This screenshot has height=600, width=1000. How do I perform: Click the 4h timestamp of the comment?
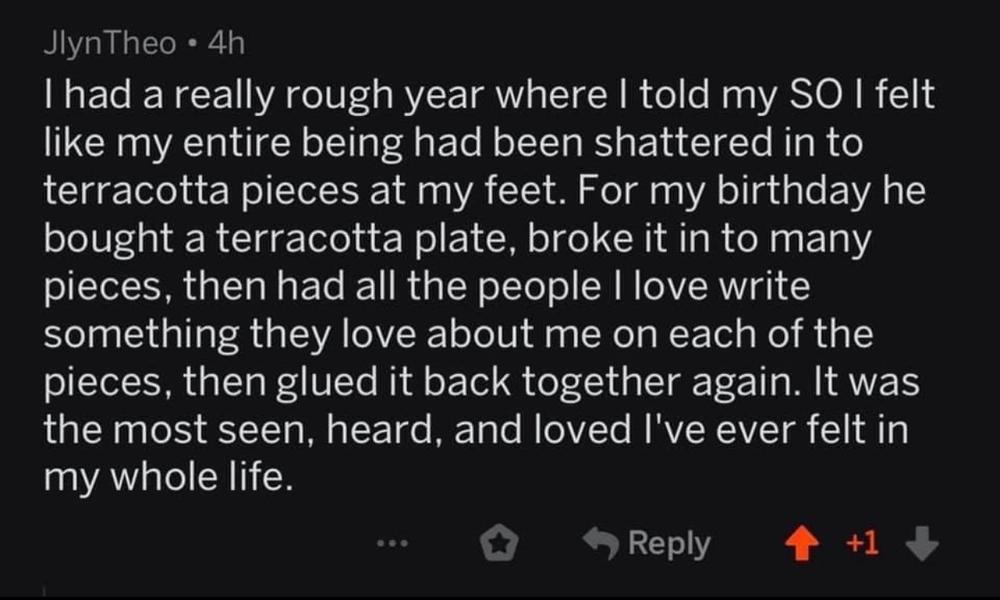tap(226, 43)
